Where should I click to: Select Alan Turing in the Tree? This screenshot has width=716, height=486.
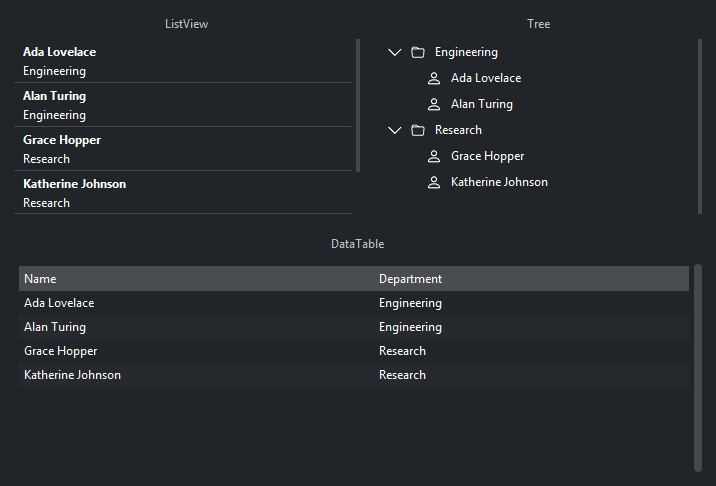click(482, 104)
